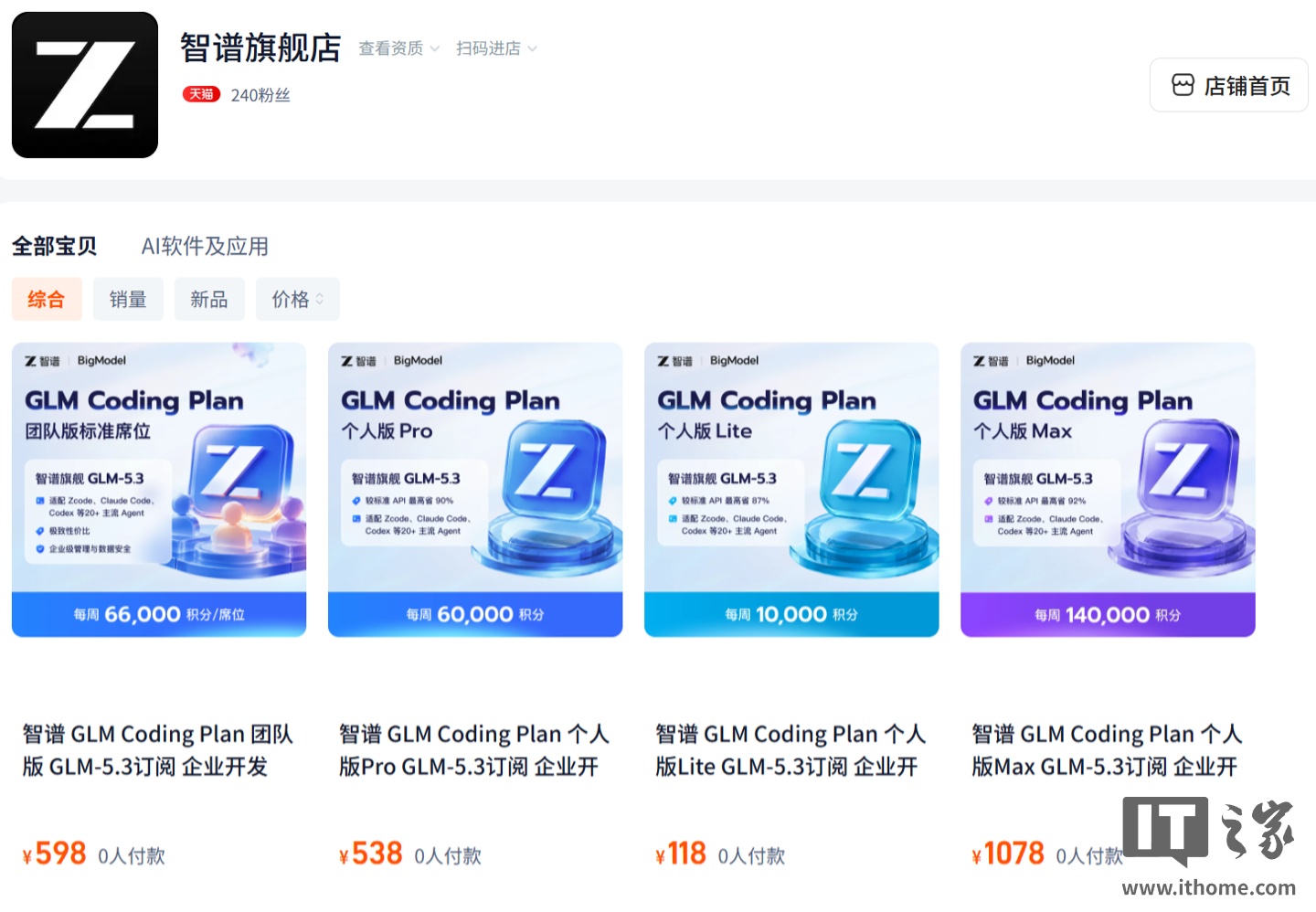
Task: Click 0人付款 next to ¥118
Action: point(751,856)
